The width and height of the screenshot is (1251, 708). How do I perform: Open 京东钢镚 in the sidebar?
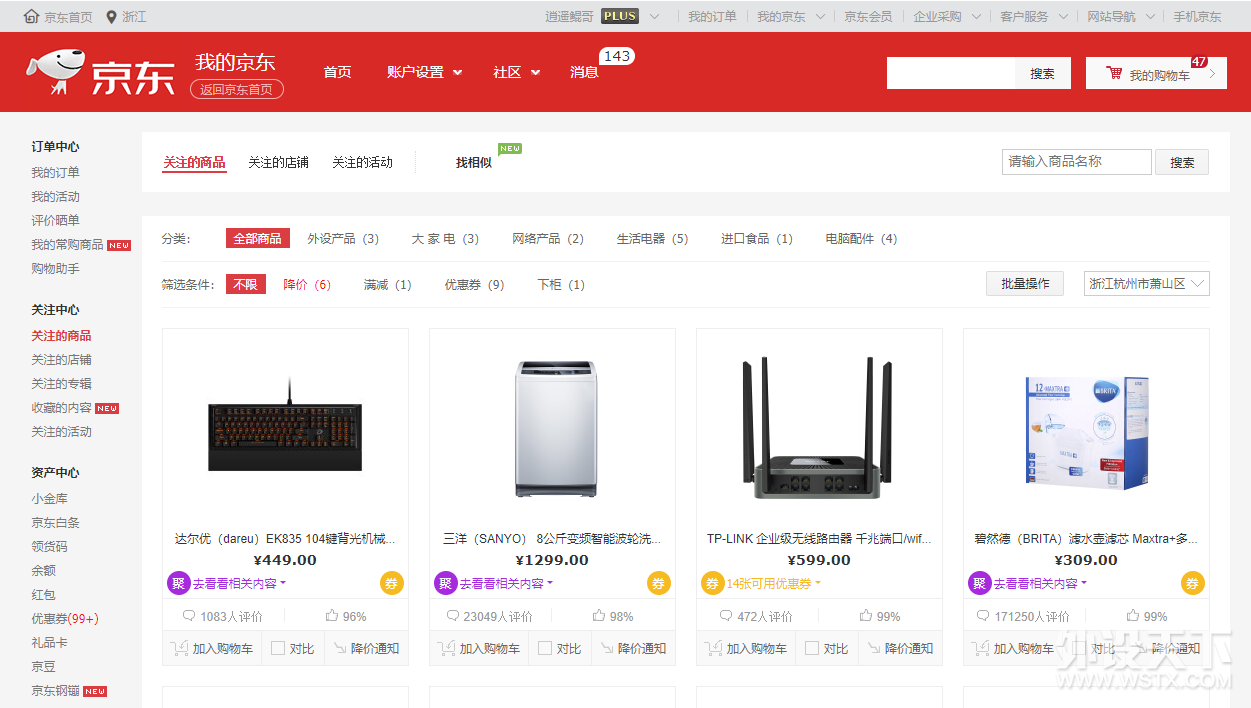[55, 691]
